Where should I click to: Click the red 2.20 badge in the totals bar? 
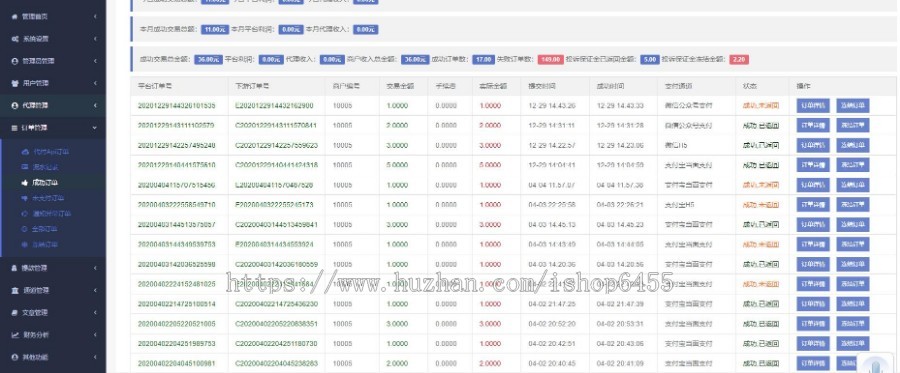tap(739, 59)
